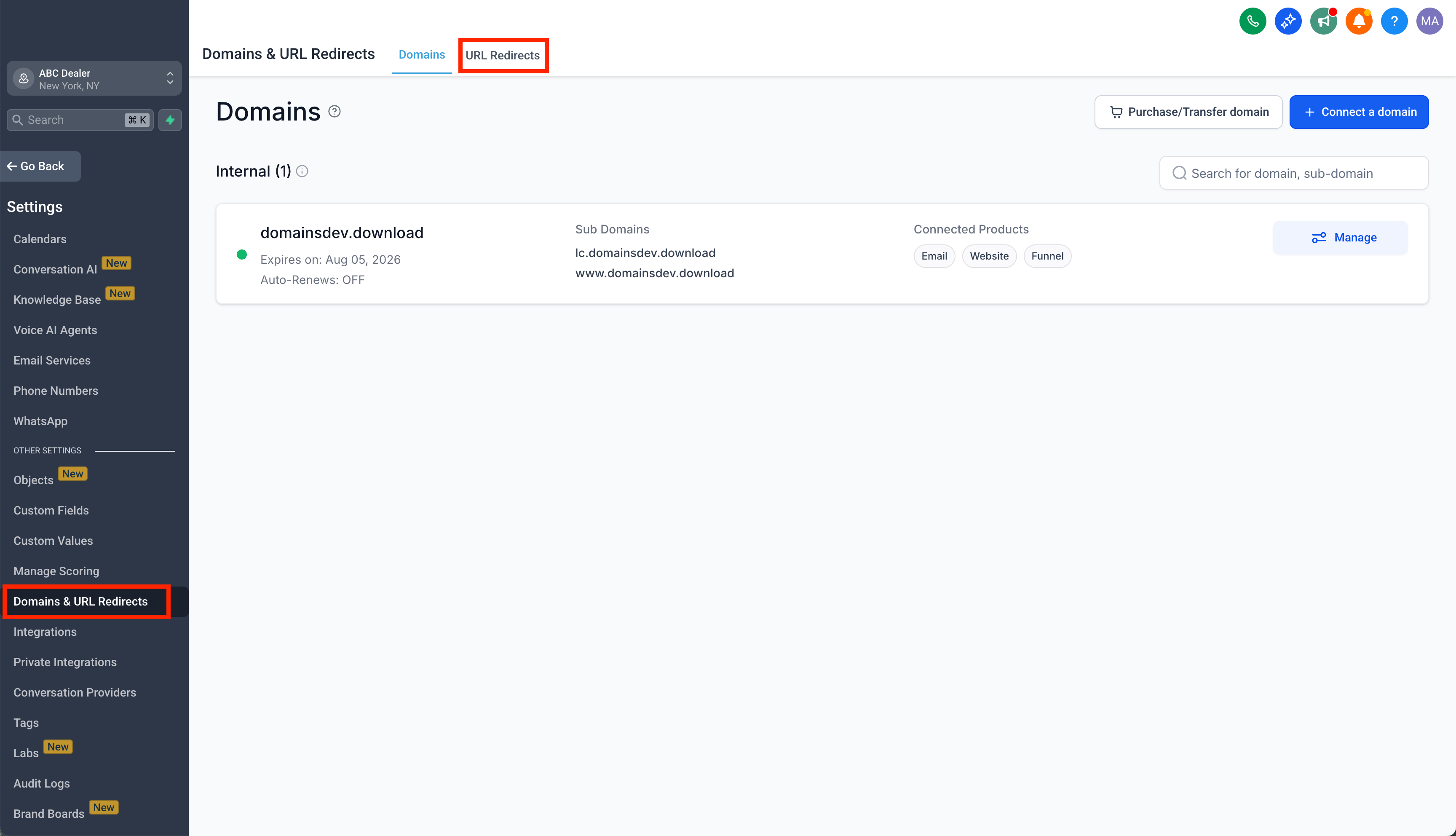Open the megaphone announcements icon
Image resolution: width=1456 pixels, height=836 pixels.
(1323, 21)
